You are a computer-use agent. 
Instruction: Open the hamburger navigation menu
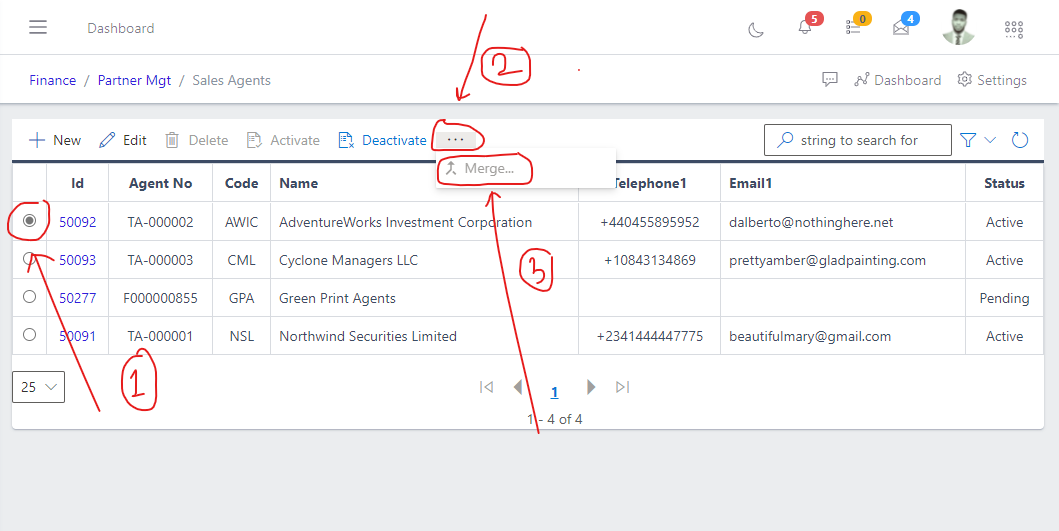(38, 28)
